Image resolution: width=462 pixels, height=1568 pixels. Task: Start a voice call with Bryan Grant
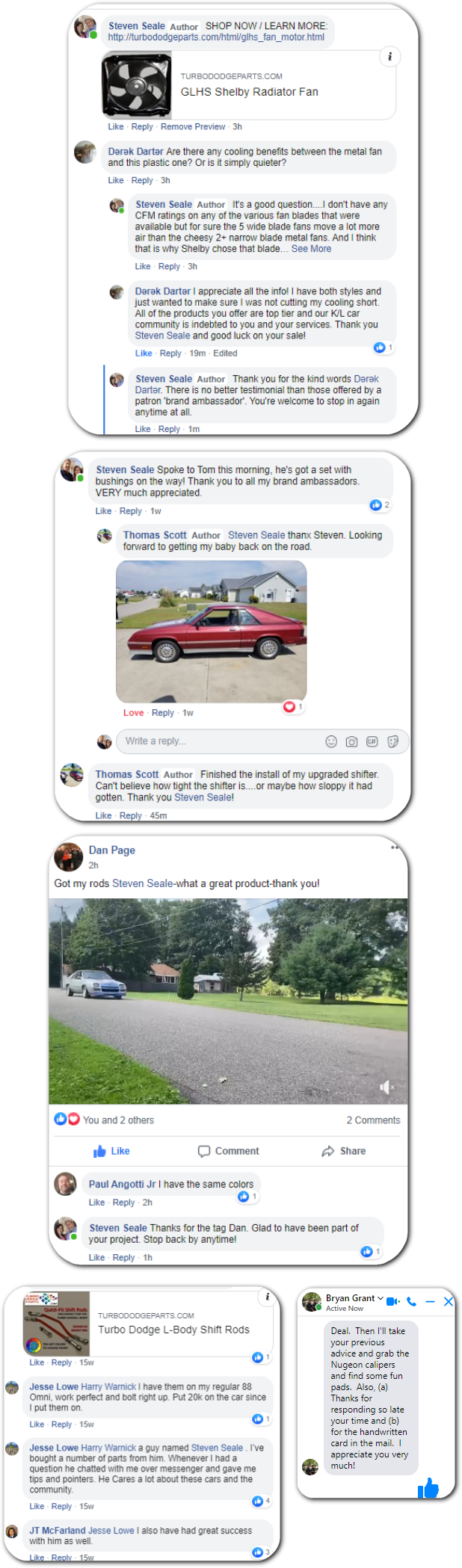coord(412,1301)
